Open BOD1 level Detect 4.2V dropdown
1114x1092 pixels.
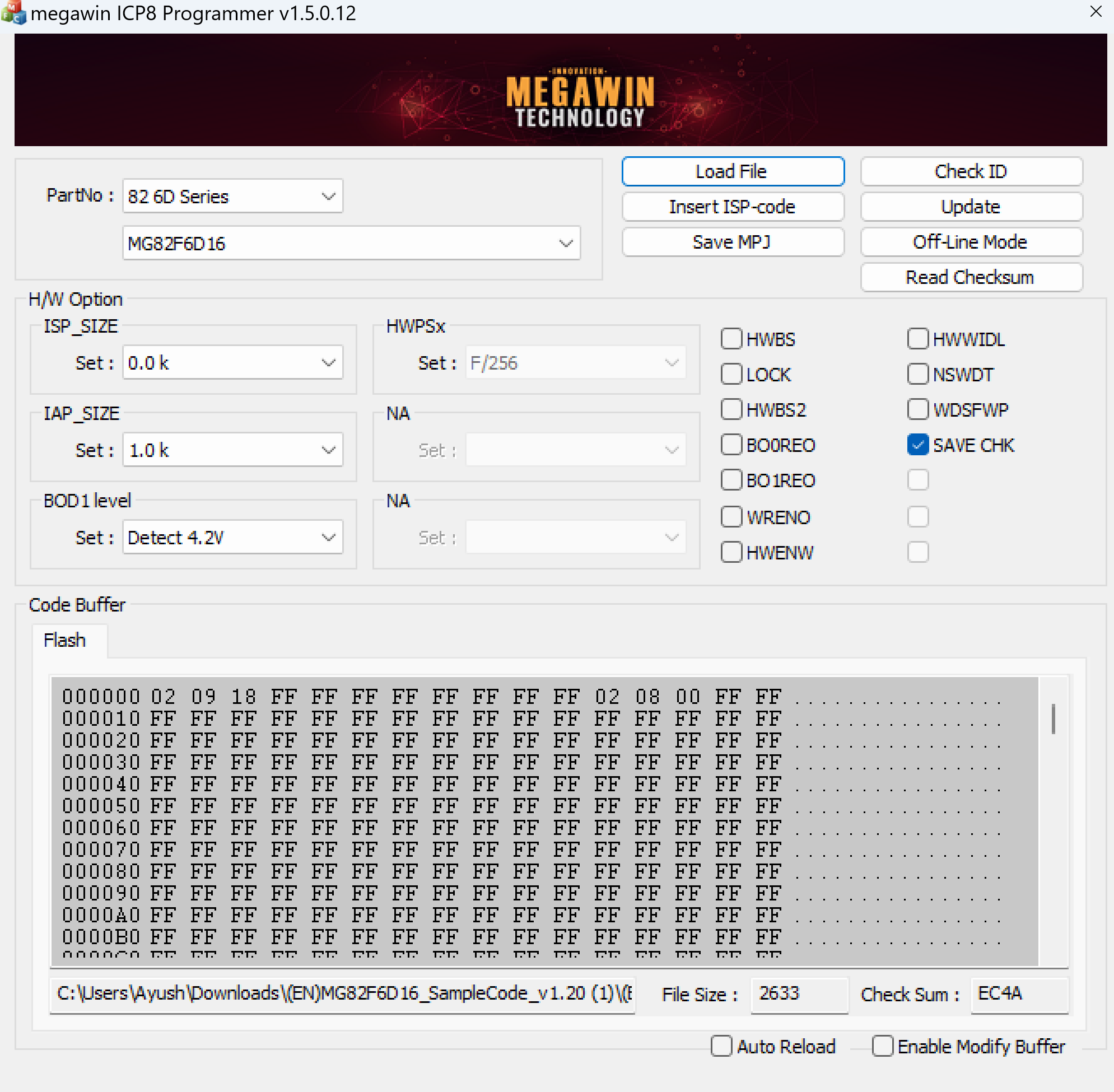pyautogui.click(x=232, y=538)
